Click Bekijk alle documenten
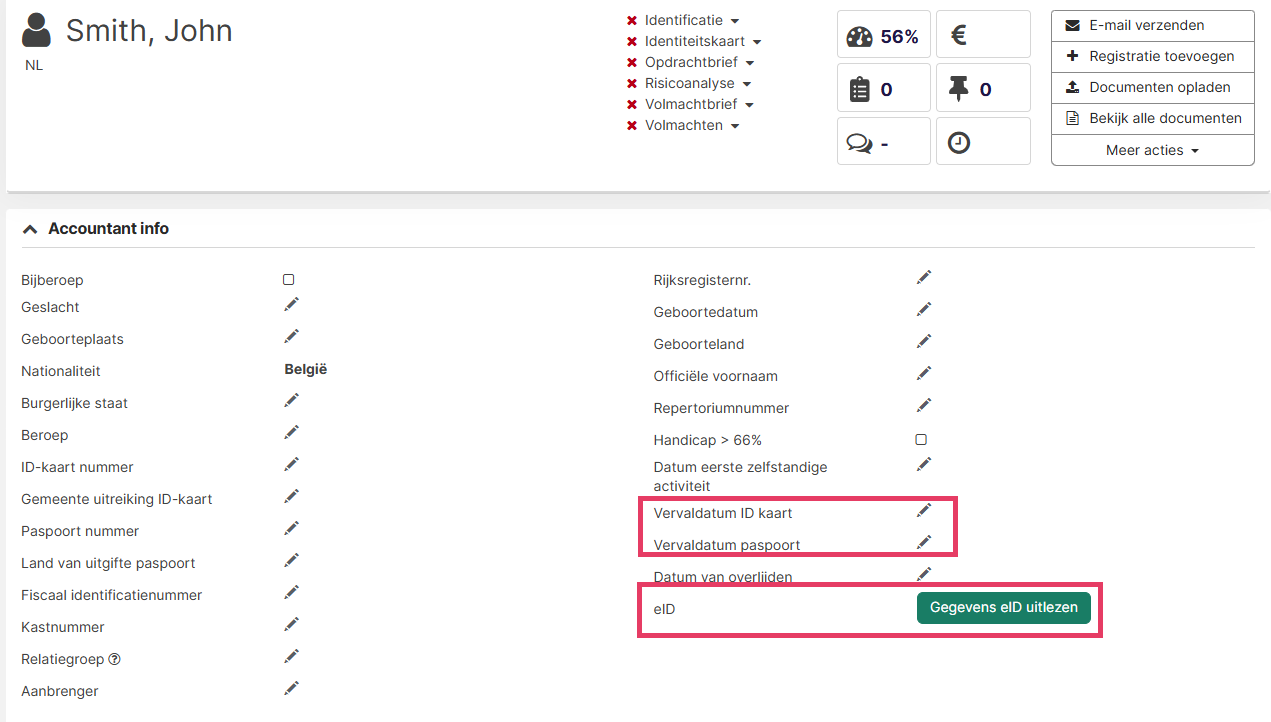The width and height of the screenshot is (1271, 722). [1152, 118]
